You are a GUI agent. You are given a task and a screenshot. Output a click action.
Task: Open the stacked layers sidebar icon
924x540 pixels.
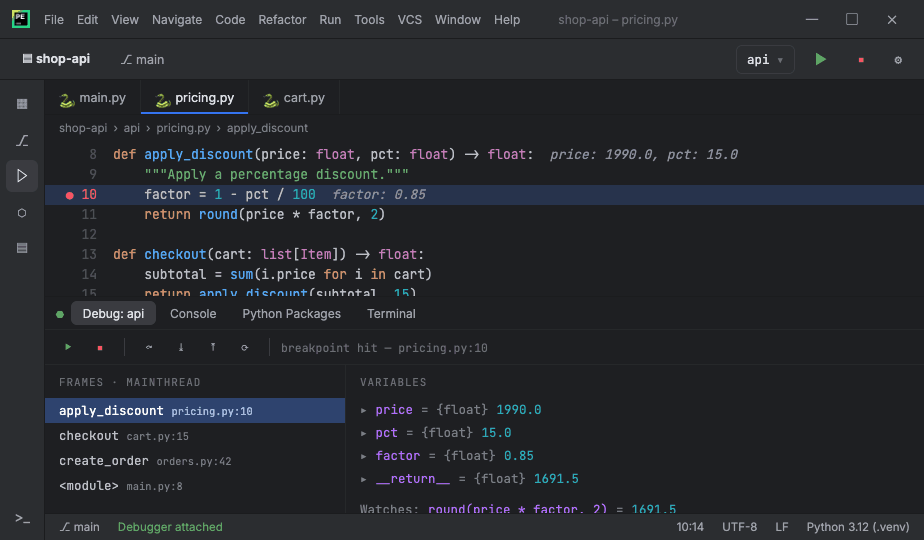pyautogui.click(x=22, y=248)
